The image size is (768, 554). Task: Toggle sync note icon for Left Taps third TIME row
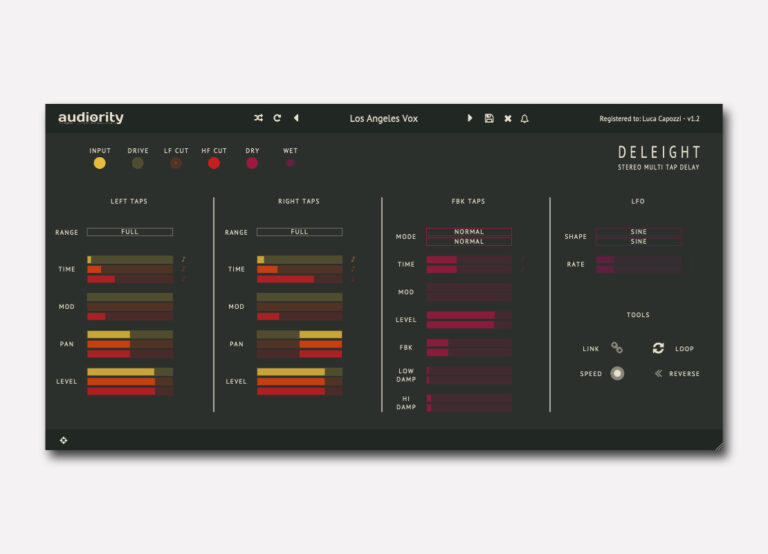(183, 279)
